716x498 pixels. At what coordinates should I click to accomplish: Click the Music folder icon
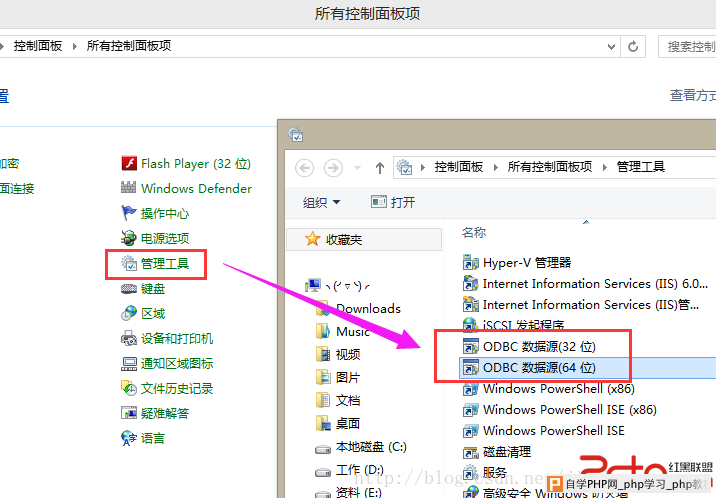coord(323,331)
